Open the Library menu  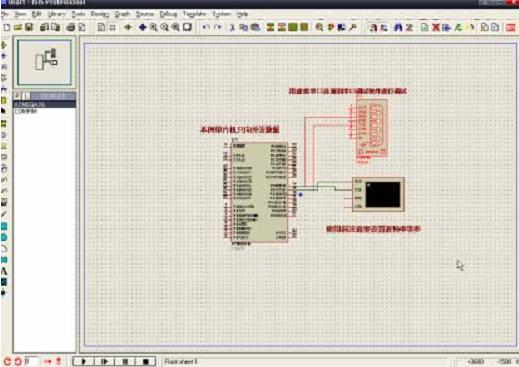pos(56,14)
